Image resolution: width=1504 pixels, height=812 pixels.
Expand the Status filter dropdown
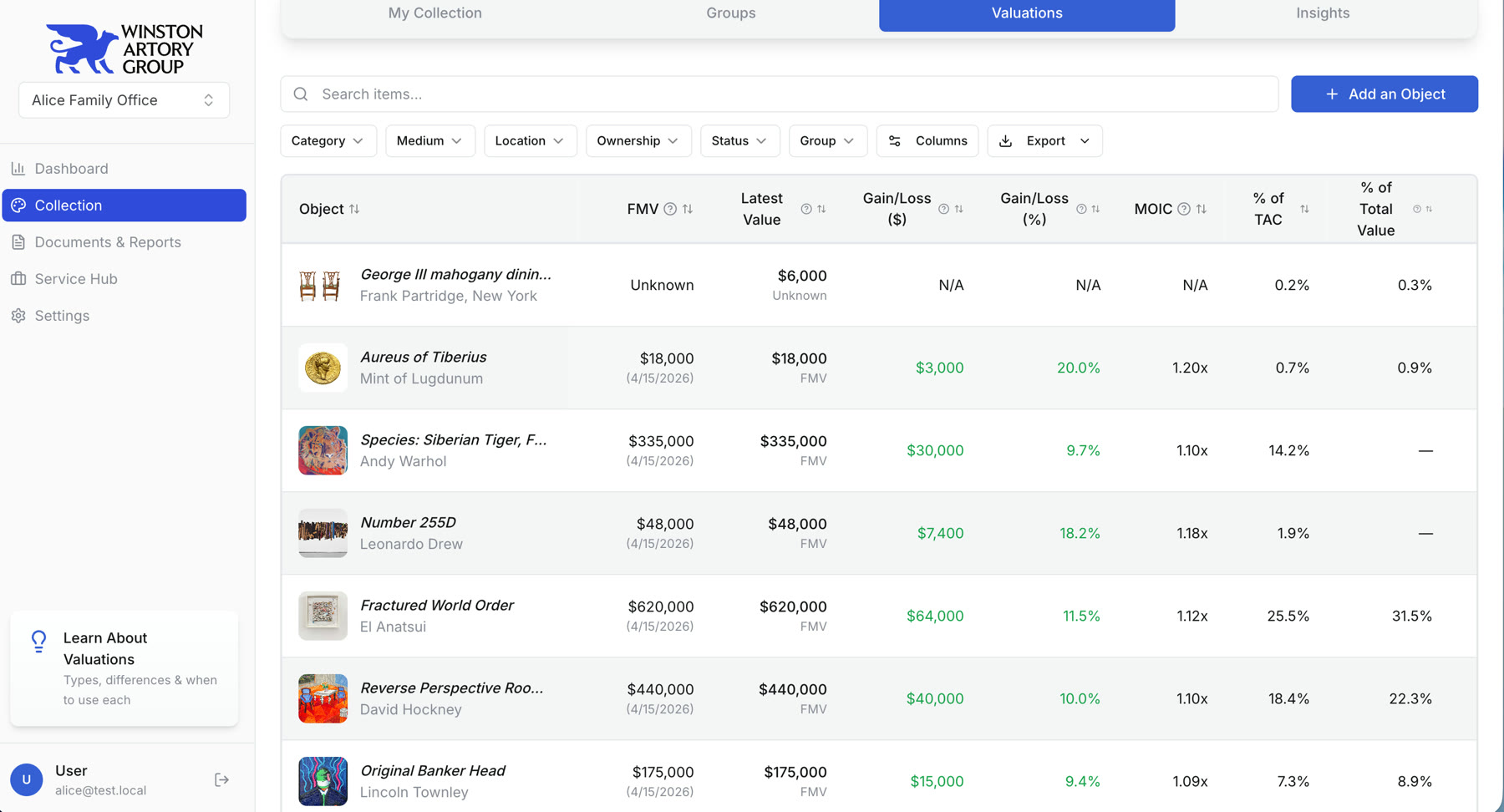coord(740,140)
